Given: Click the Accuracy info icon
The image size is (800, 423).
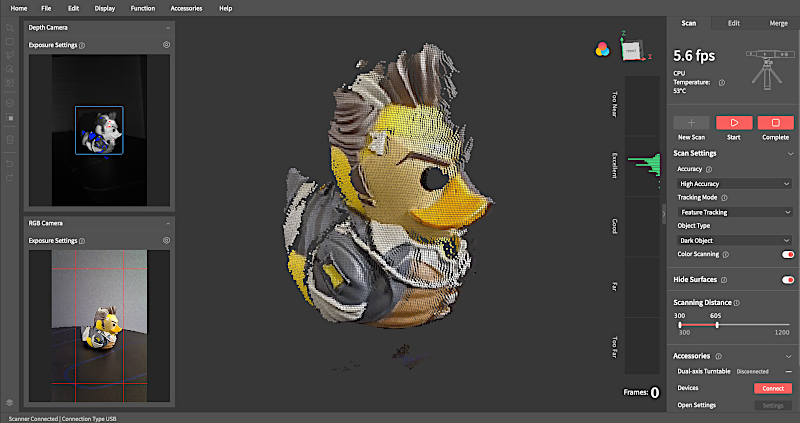Looking at the screenshot, I should pos(709,169).
